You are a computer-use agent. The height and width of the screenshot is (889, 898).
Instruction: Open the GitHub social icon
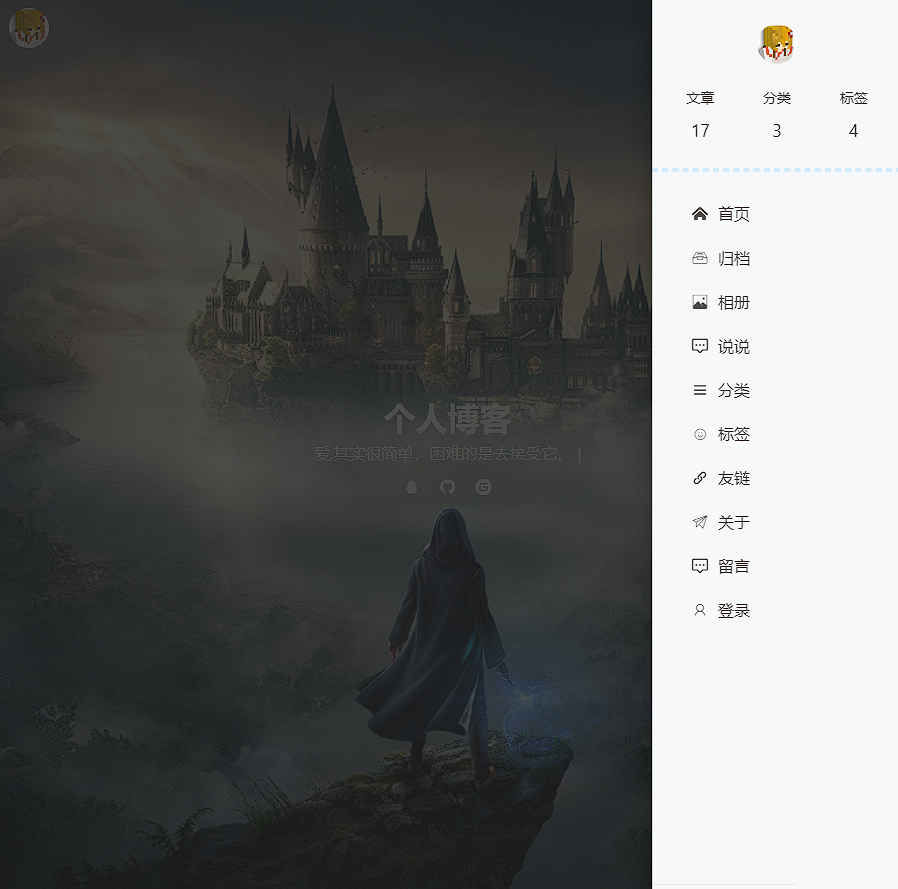(x=447, y=487)
